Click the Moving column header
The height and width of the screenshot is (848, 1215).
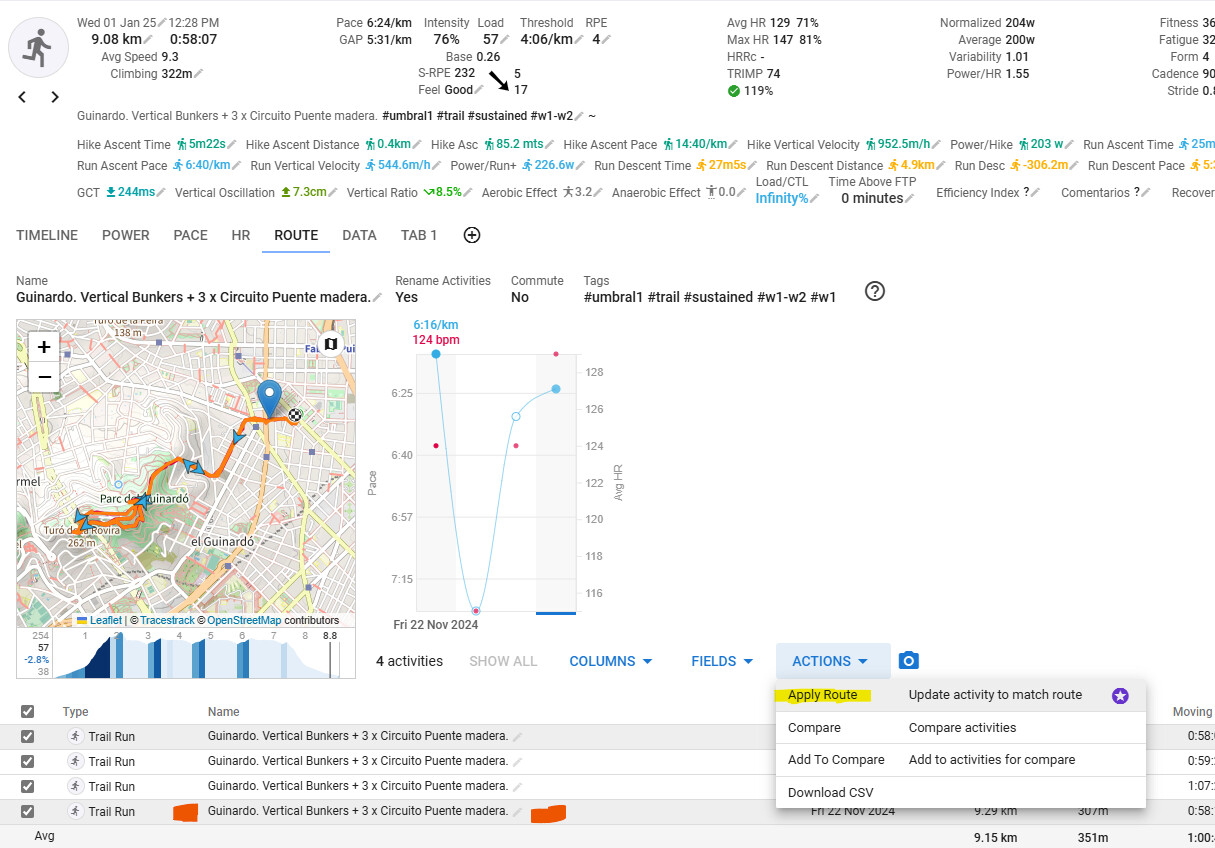click(x=1192, y=712)
